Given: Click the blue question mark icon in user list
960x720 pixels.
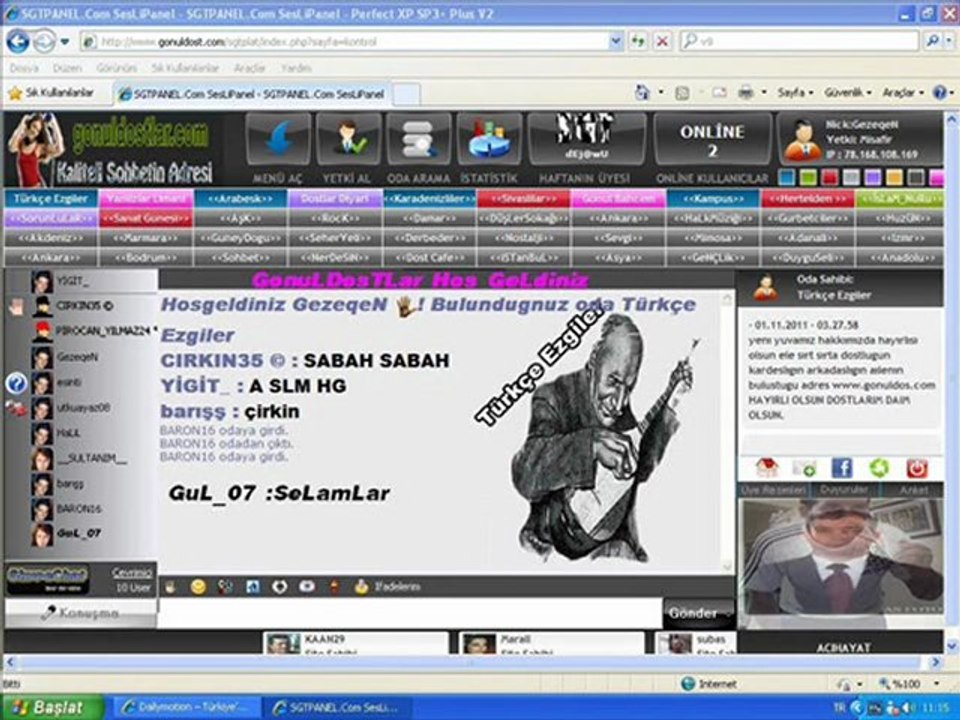Looking at the screenshot, I should (x=17, y=383).
